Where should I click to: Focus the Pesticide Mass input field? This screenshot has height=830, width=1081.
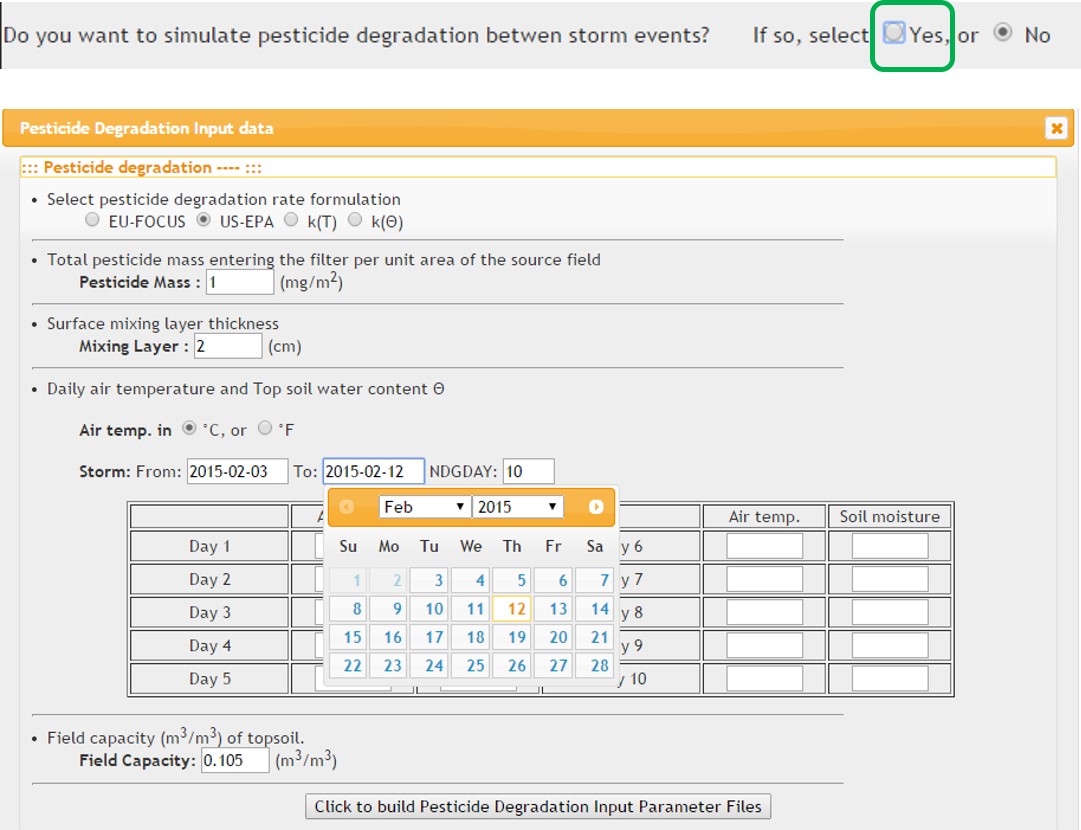(240, 281)
